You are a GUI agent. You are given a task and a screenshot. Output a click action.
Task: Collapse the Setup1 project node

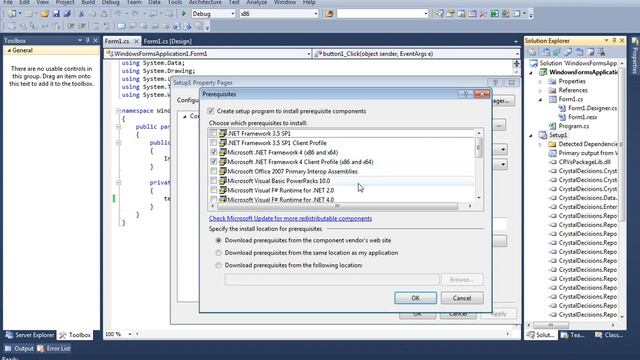click(x=531, y=135)
